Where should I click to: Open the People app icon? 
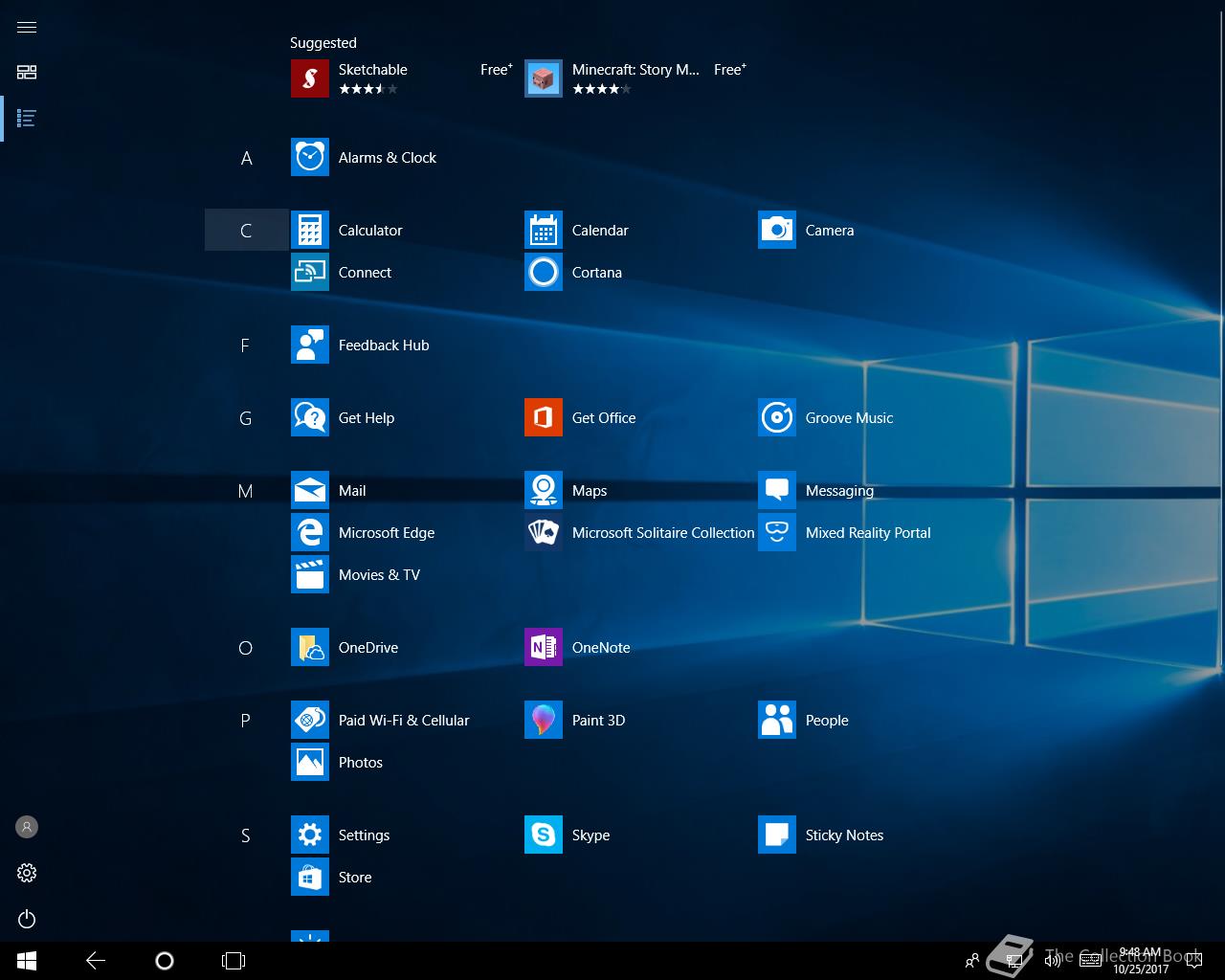[x=777, y=720]
